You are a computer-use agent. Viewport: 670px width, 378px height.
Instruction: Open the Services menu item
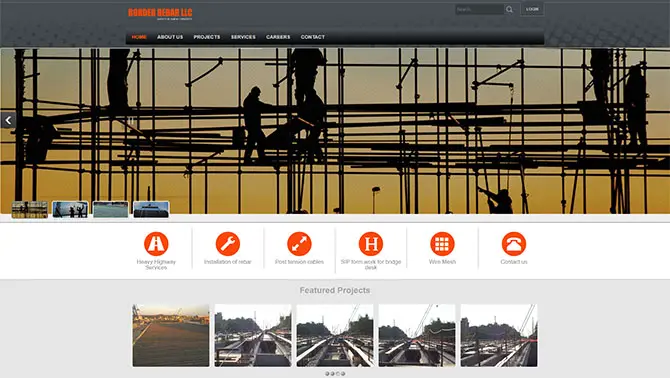point(243,37)
